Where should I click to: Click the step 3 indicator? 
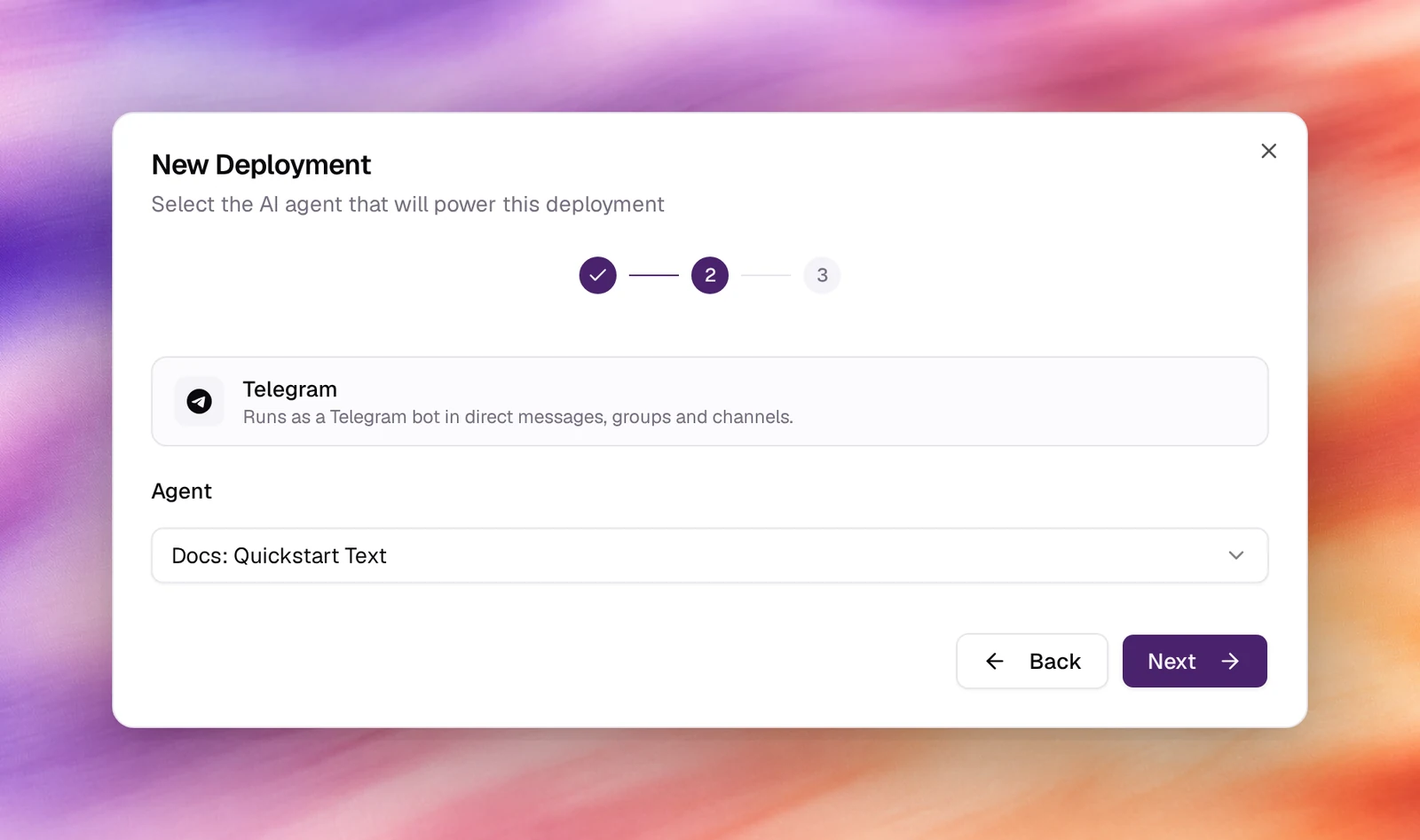tap(822, 275)
